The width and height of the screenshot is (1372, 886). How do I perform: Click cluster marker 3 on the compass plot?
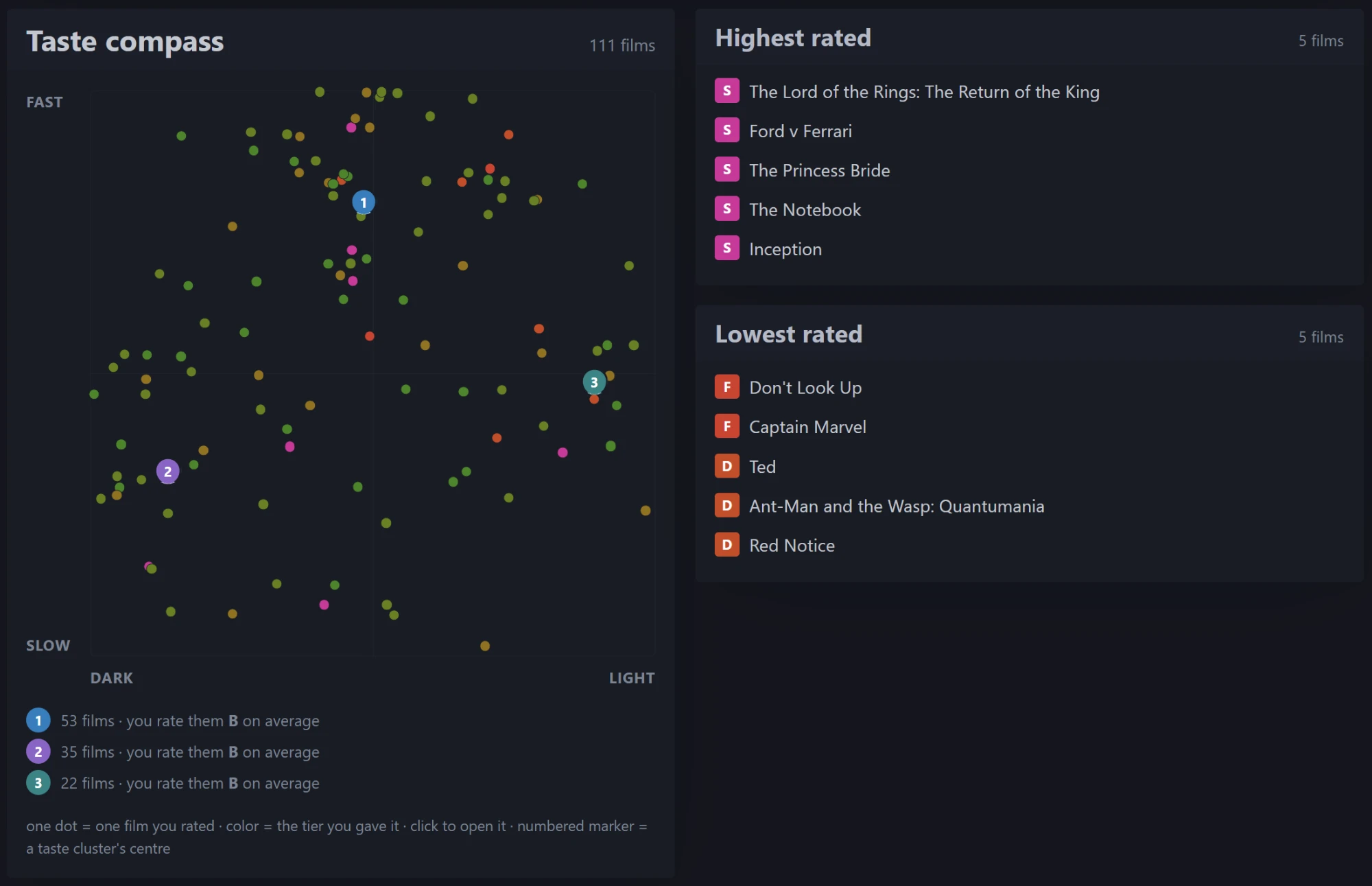[594, 382]
